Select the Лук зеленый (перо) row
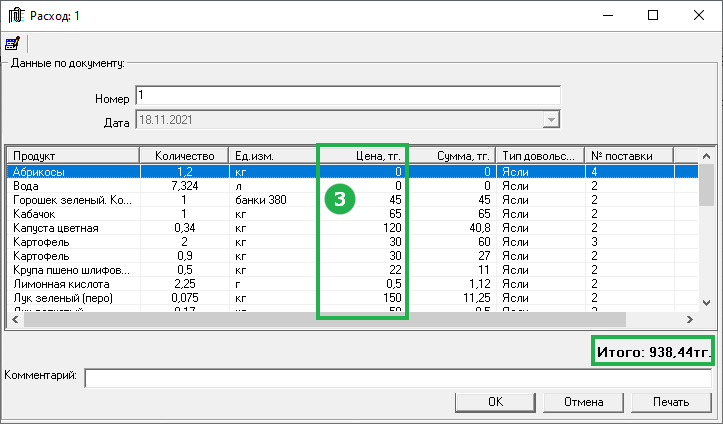This screenshot has height=424, width=723. pos(353,298)
